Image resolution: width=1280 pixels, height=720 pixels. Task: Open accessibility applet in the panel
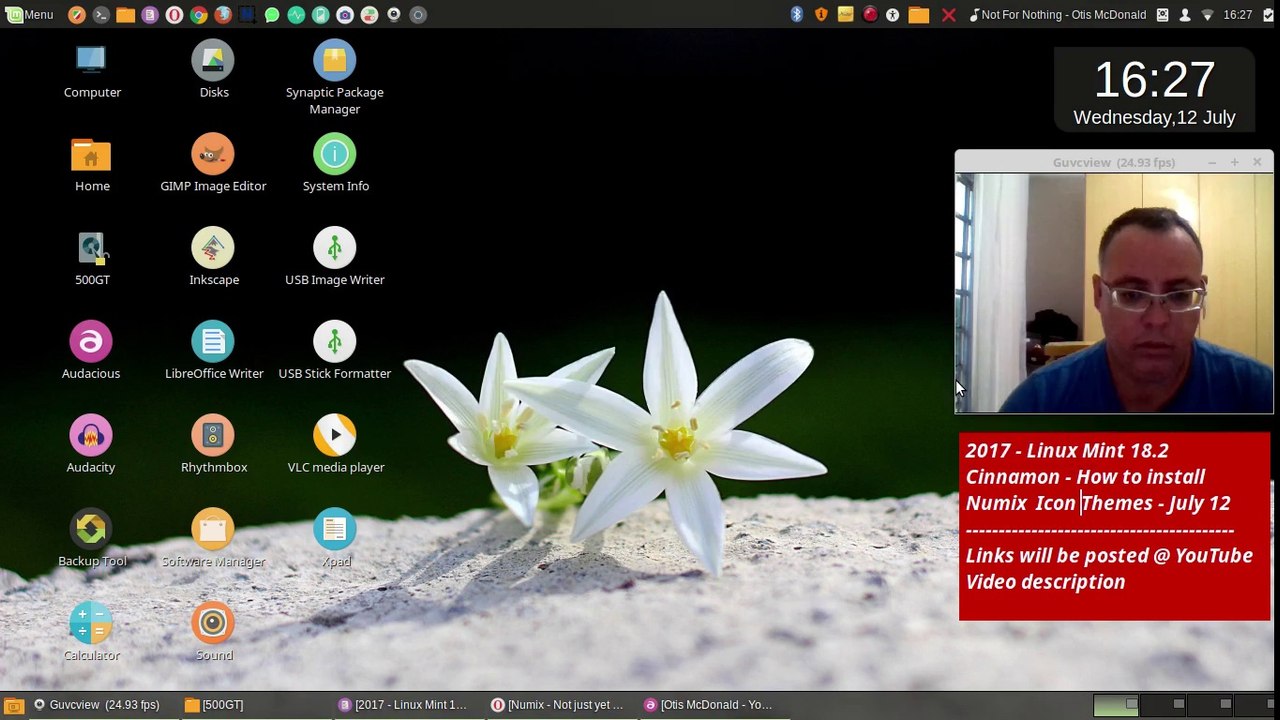893,15
